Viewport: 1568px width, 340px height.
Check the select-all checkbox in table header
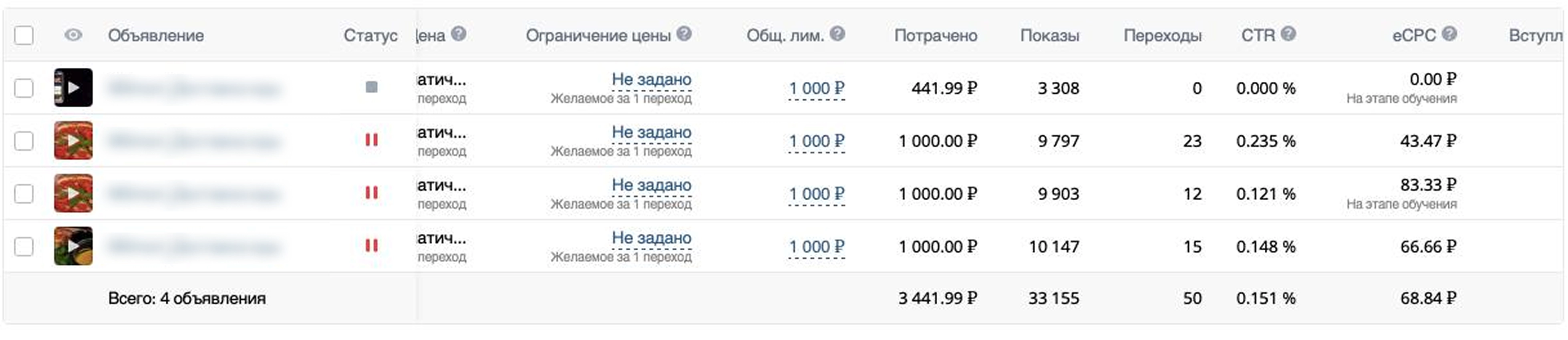tap(24, 35)
